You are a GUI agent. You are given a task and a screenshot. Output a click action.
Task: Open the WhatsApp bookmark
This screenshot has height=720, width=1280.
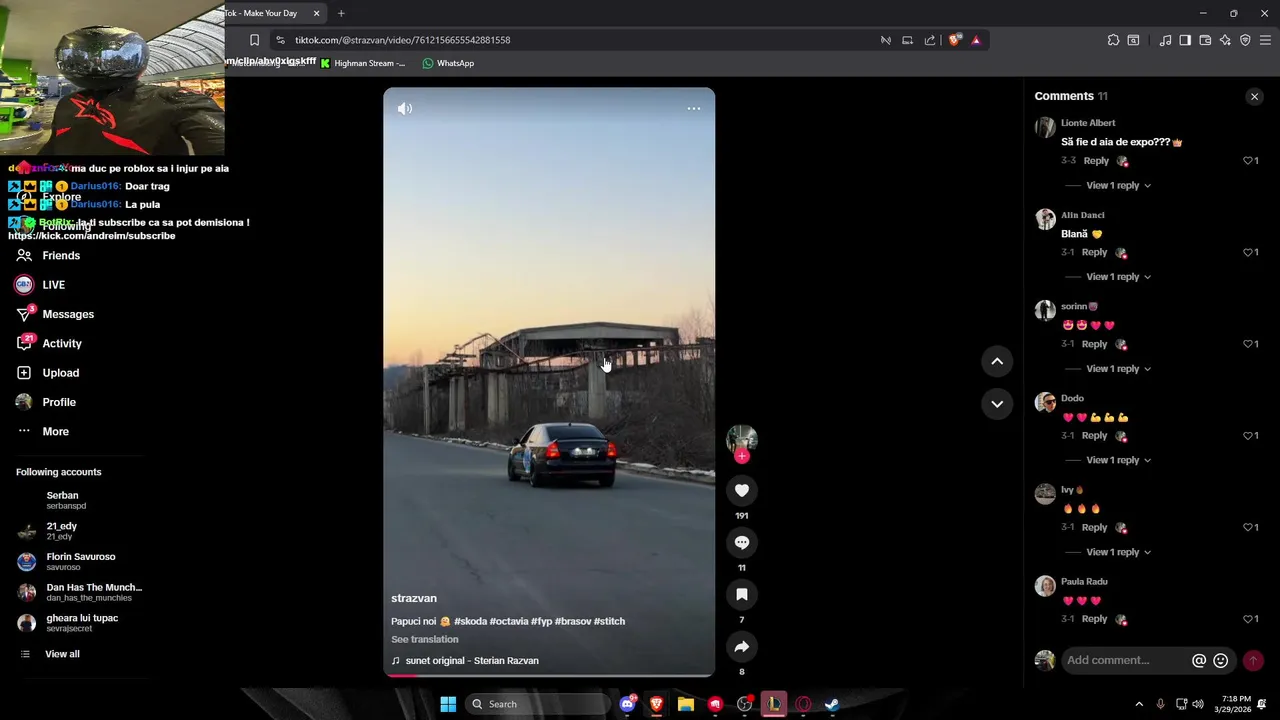click(448, 63)
